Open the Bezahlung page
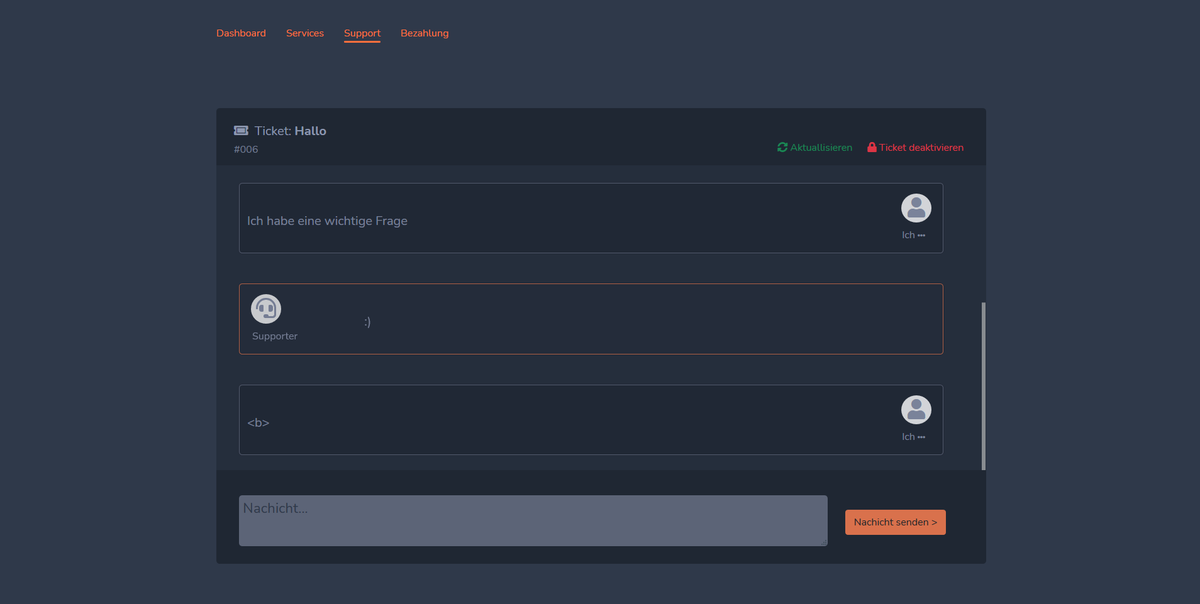 (424, 33)
